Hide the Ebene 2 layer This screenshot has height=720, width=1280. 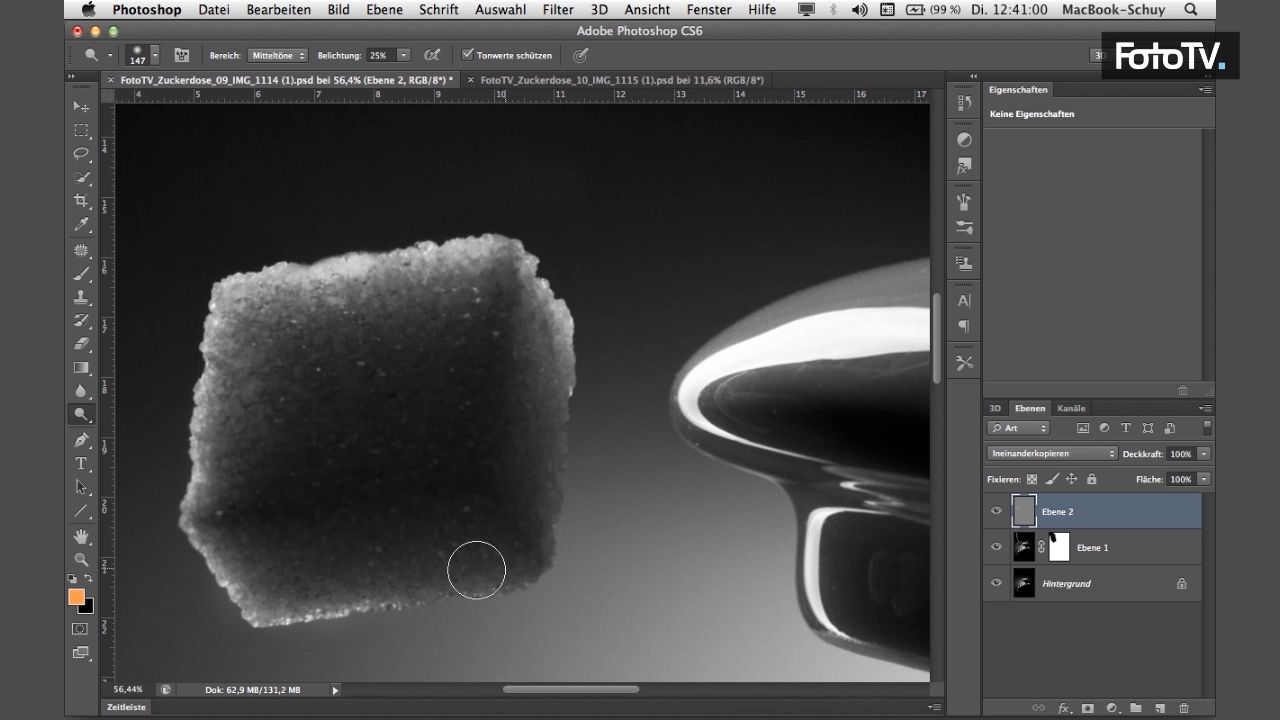pyautogui.click(x=996, y=511)
